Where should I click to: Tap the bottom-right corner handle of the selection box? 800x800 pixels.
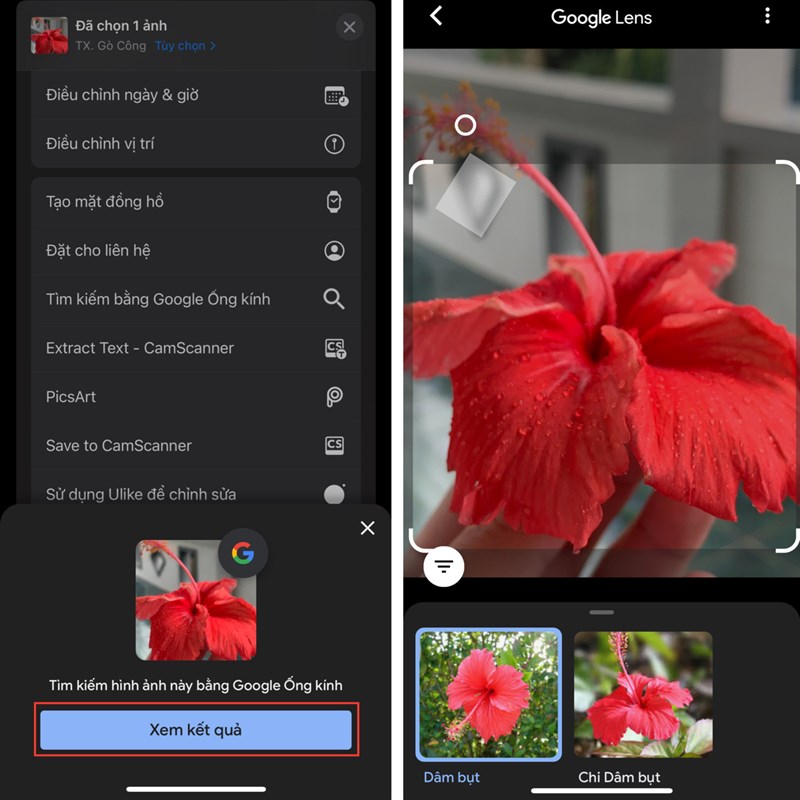[787, 541]
